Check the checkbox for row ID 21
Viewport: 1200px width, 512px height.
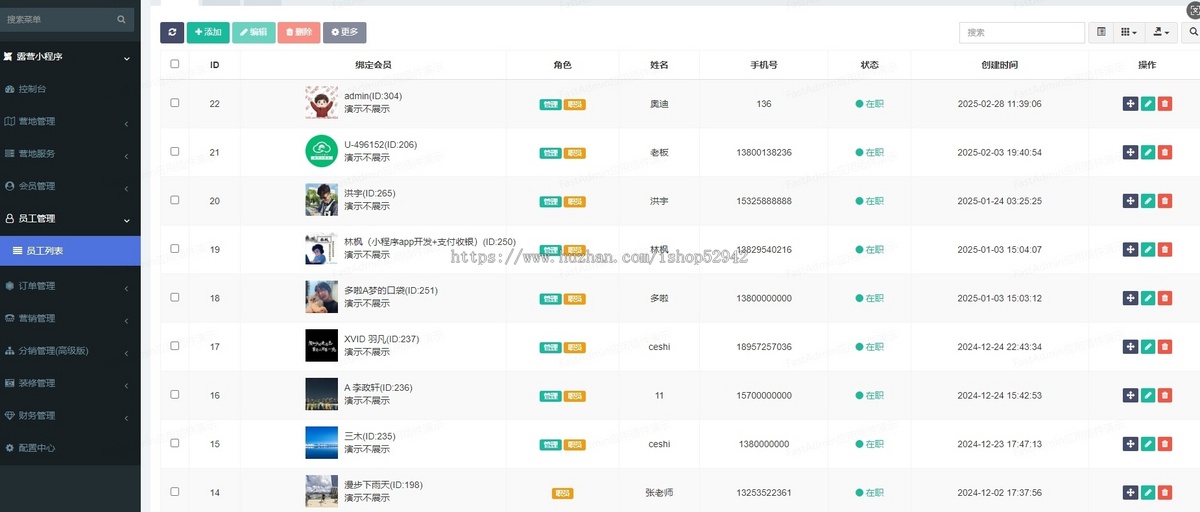175,151
